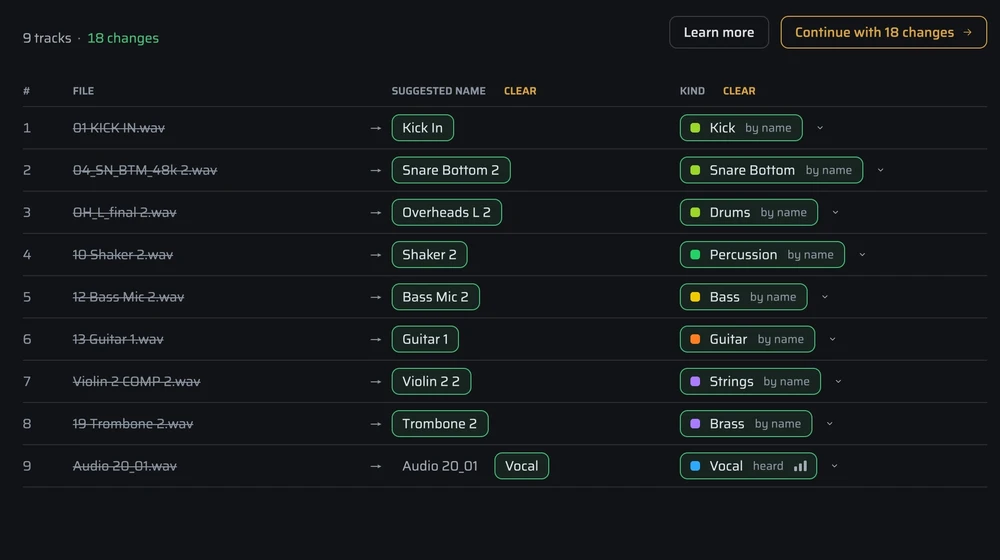Click the Bass kind chip
Image resolution: width=1000 pixels, height=560 pixels.
[744, 297]
